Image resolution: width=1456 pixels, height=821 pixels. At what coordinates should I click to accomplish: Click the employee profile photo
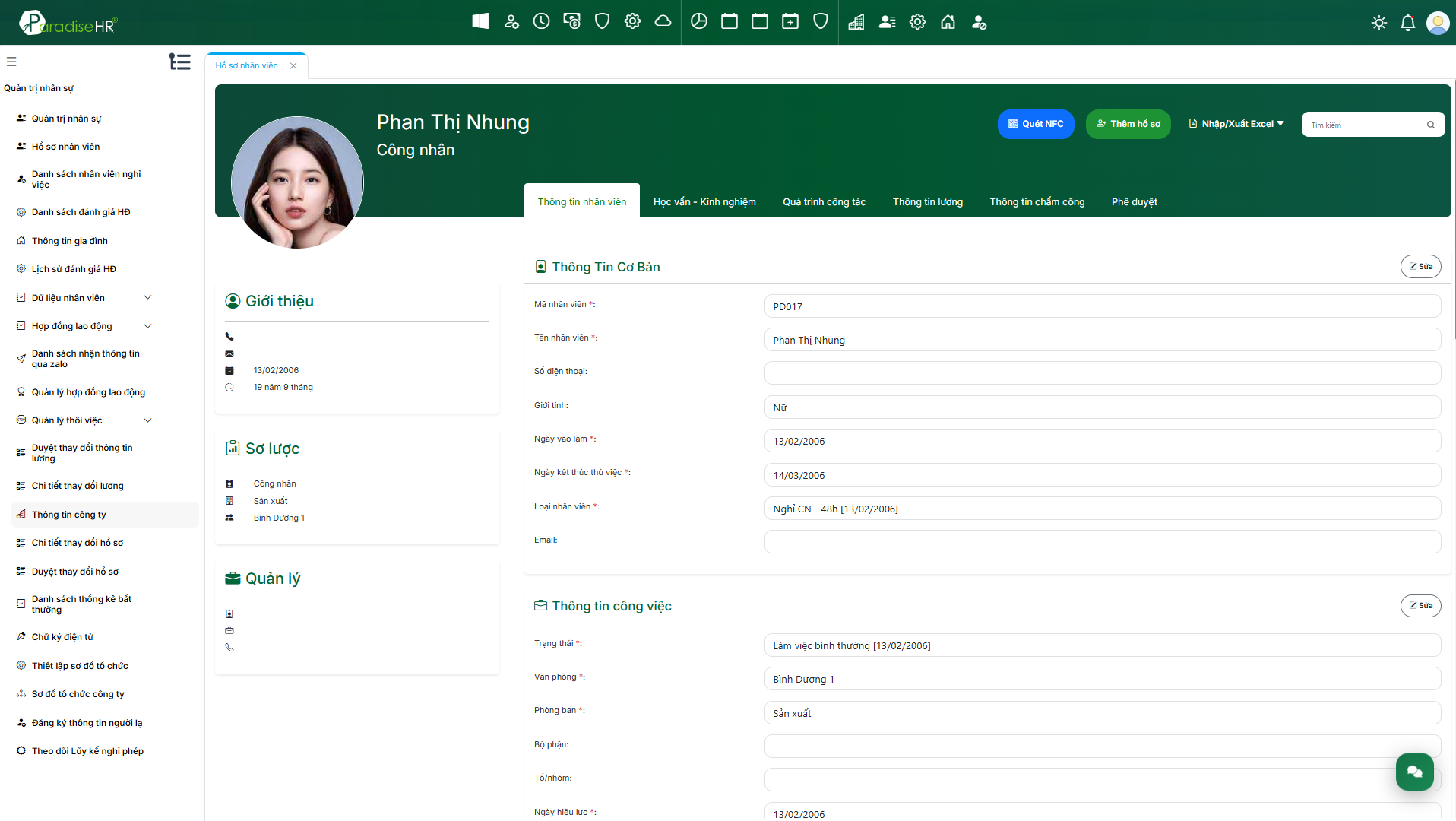[x=297, y=182]
